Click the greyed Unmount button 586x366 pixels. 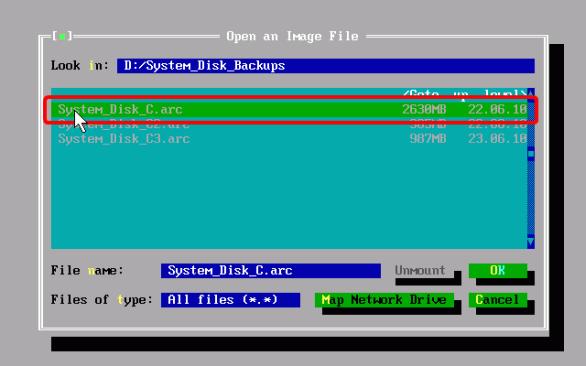(420, 270)
